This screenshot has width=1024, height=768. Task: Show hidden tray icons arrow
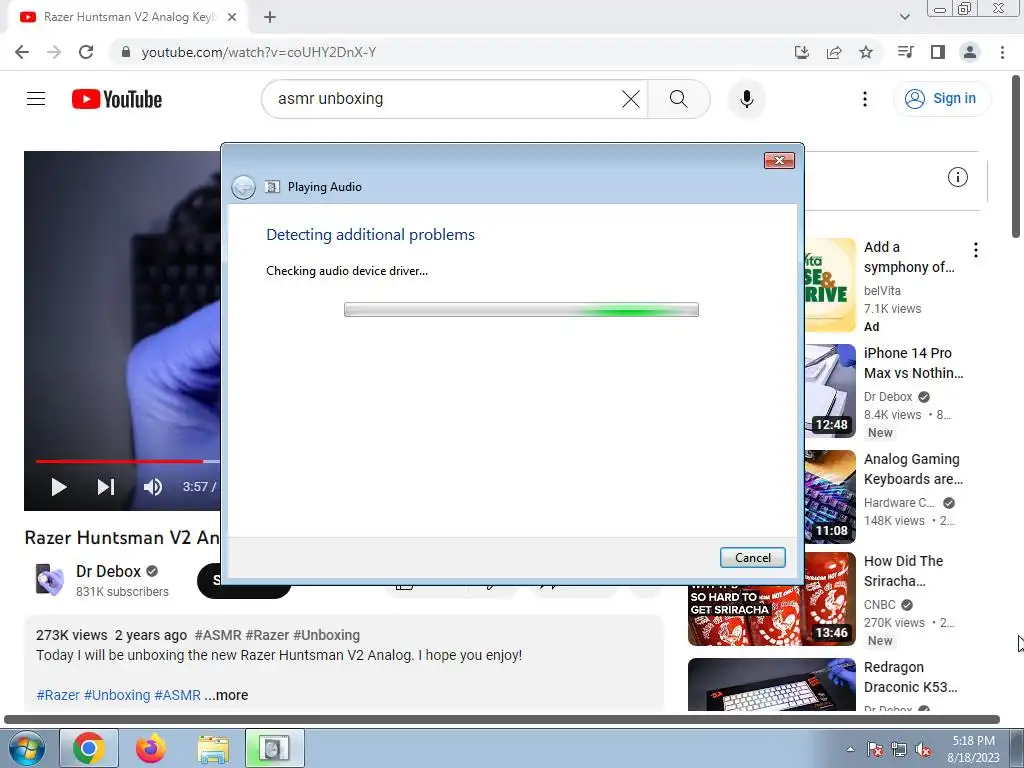tap(850, 749)
